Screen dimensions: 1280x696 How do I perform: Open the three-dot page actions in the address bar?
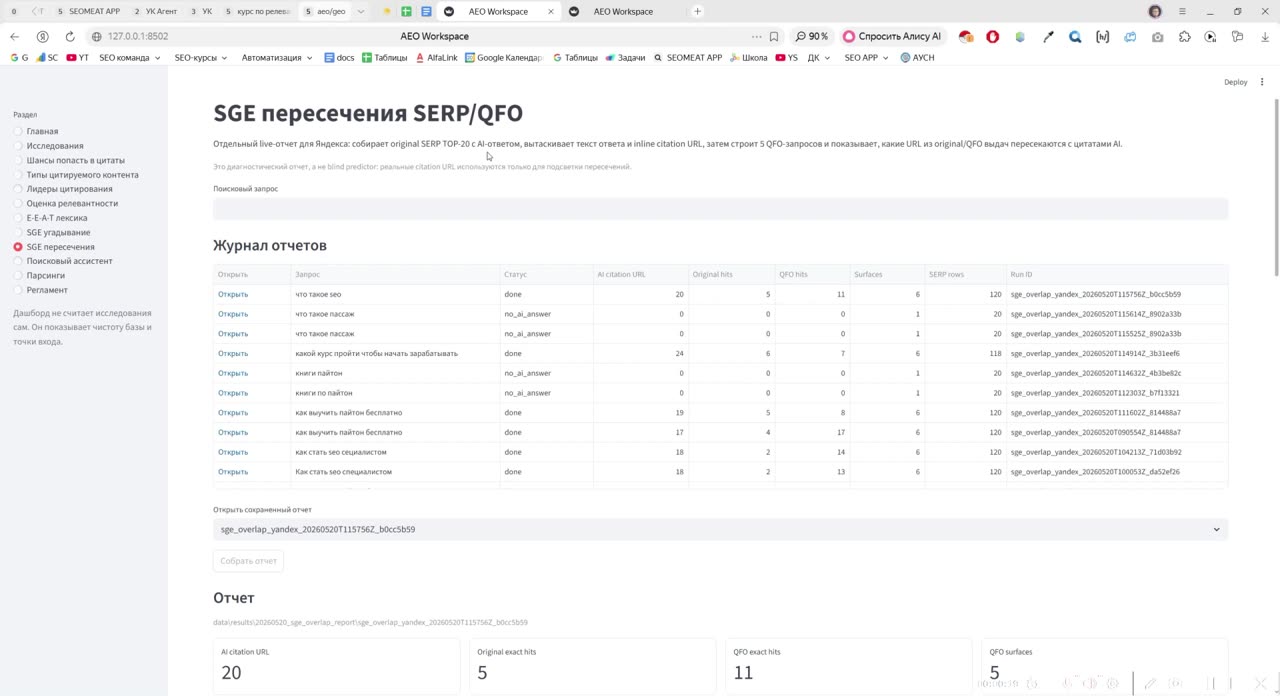tap(756, 36)
